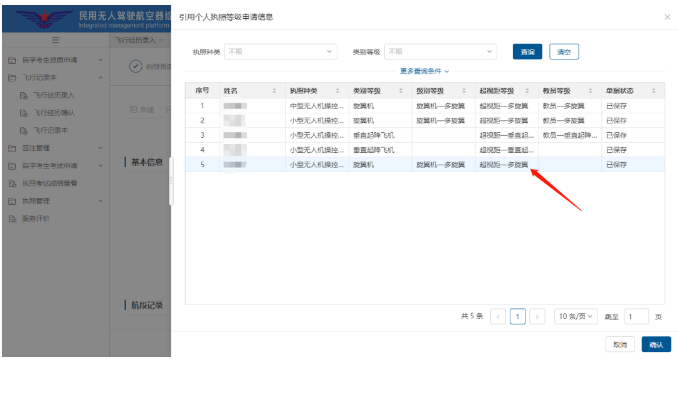Click the 查询 search button
The height and width of the screenshot is (393, 678).
pyautogui.click(x=527, y=52)
